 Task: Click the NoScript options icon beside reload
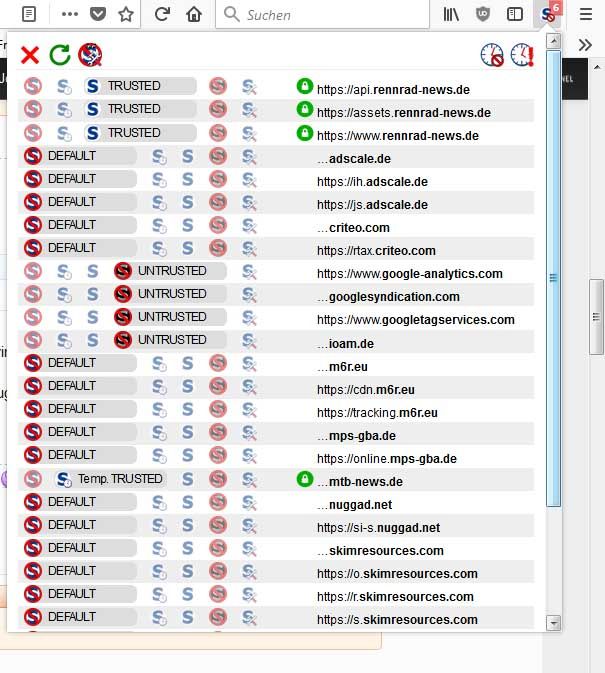(90, 55)
